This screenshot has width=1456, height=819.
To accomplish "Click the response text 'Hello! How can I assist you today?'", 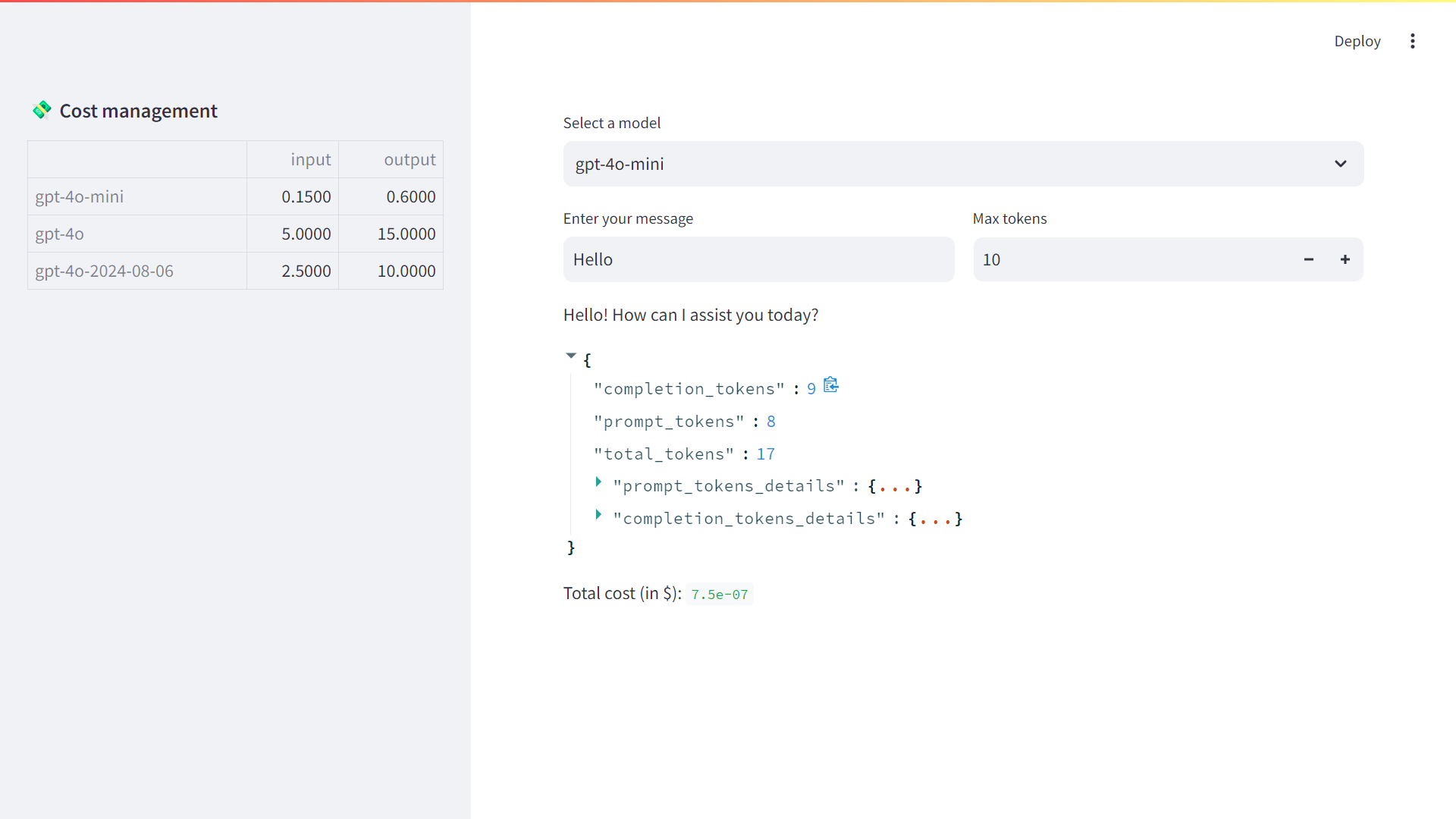I will click(x=691, y=315).
